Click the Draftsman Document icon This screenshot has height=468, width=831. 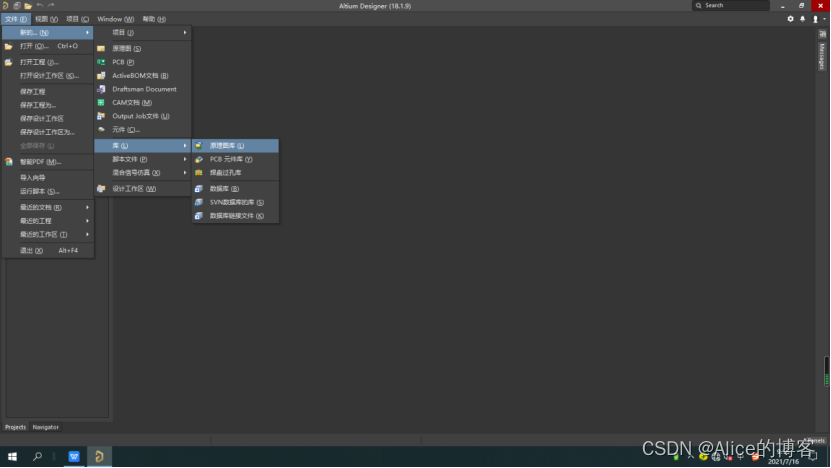click(x=101, y=89)
